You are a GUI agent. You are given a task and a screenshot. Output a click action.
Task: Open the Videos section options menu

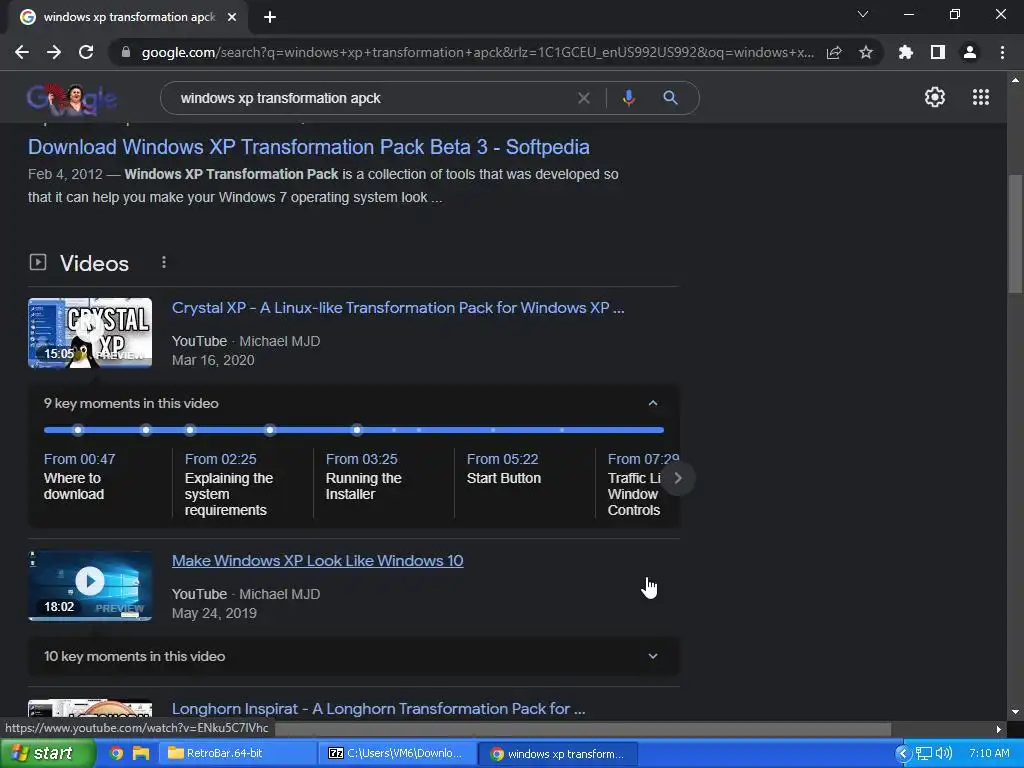pos(164,263)
